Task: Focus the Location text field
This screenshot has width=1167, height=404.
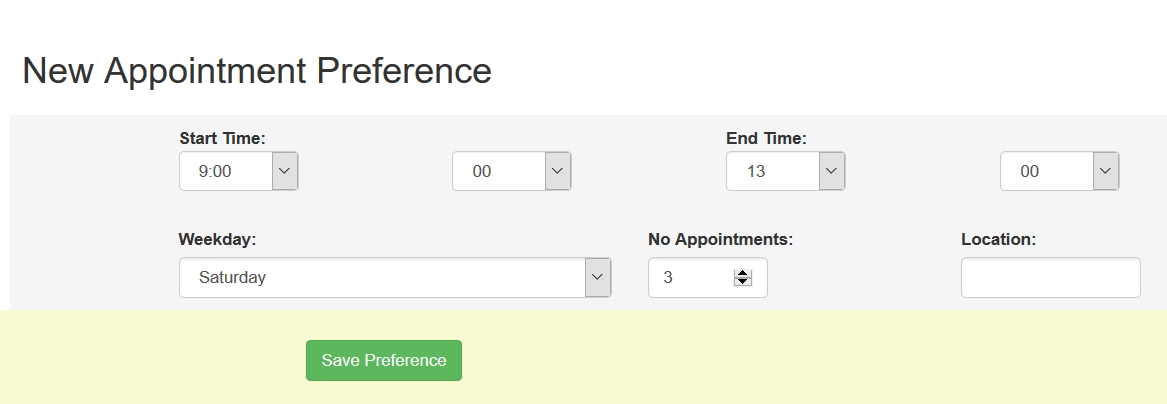Action: tap(1050, 277)
